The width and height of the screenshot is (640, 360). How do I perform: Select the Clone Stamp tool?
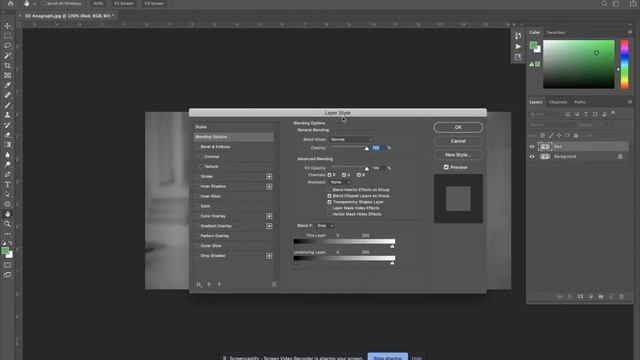(7, 115)
